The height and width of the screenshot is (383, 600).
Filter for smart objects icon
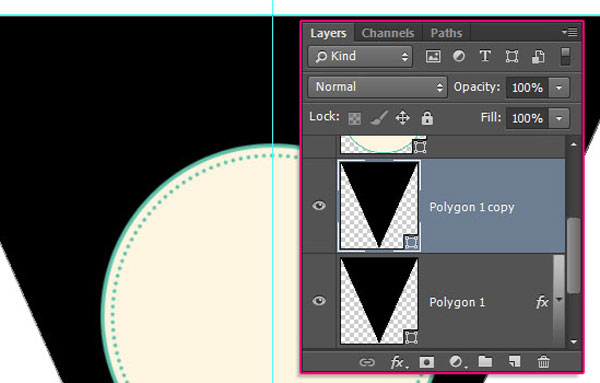pyautogui.click(x=538, y=57)
